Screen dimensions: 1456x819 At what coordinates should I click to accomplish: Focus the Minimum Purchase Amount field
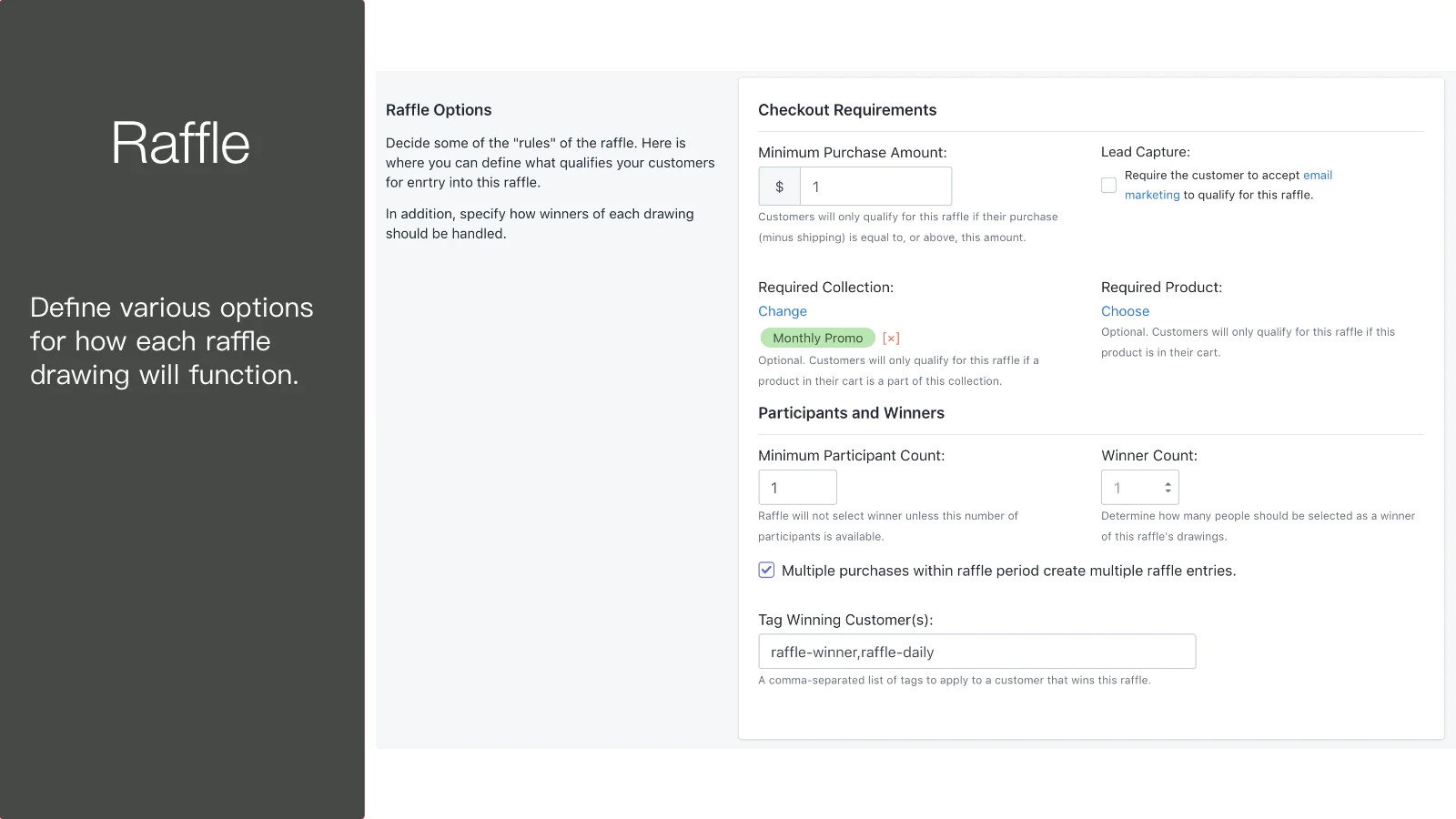(875, 187)
